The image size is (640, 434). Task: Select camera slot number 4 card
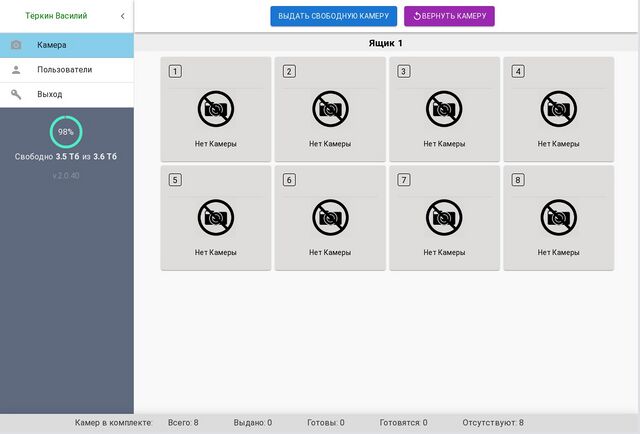tap(559, 109)
